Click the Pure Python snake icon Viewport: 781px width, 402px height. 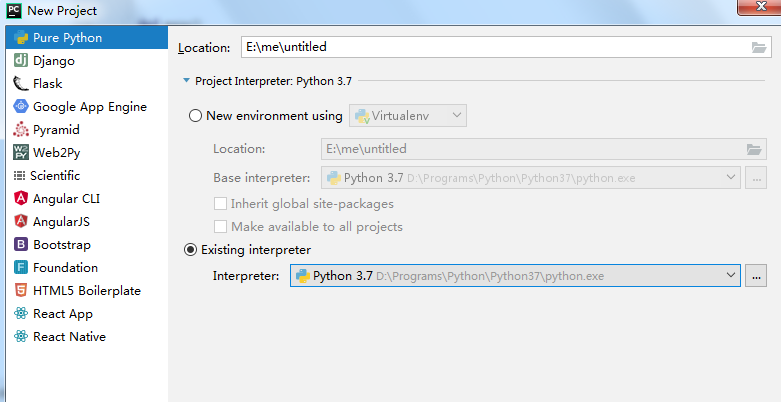(21, 38)
